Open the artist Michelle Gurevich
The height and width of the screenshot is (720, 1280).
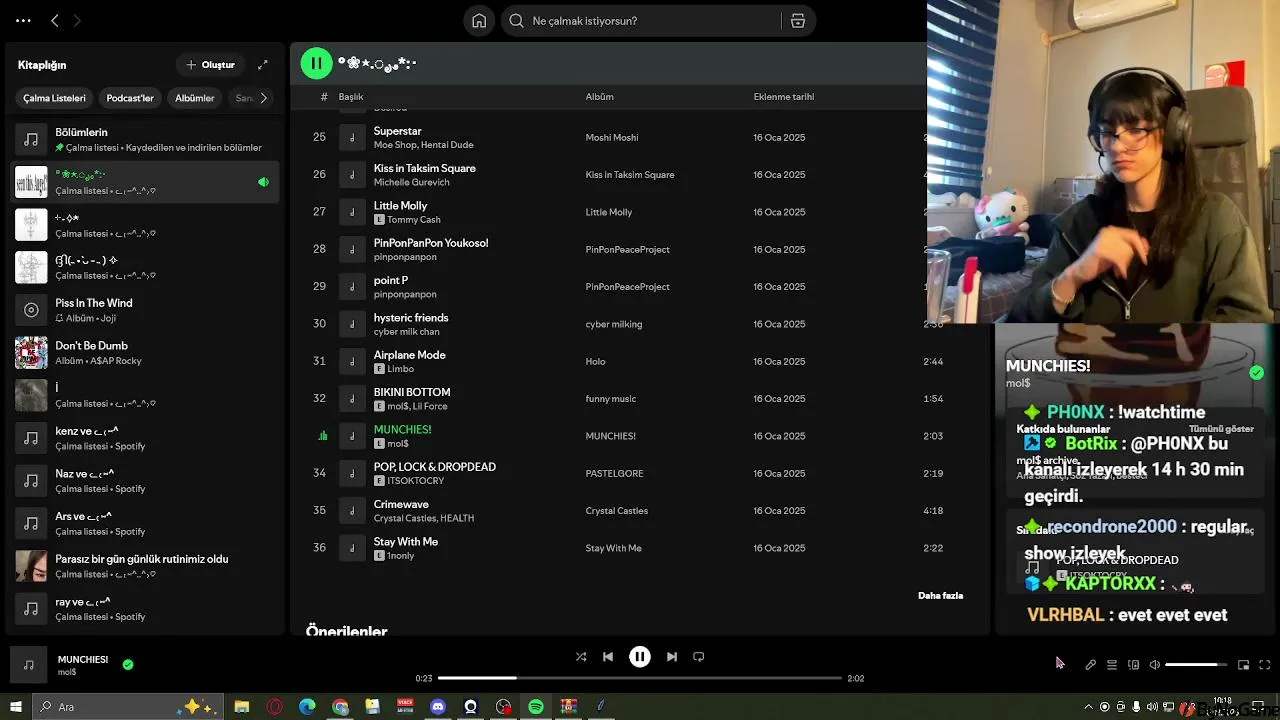411,182
